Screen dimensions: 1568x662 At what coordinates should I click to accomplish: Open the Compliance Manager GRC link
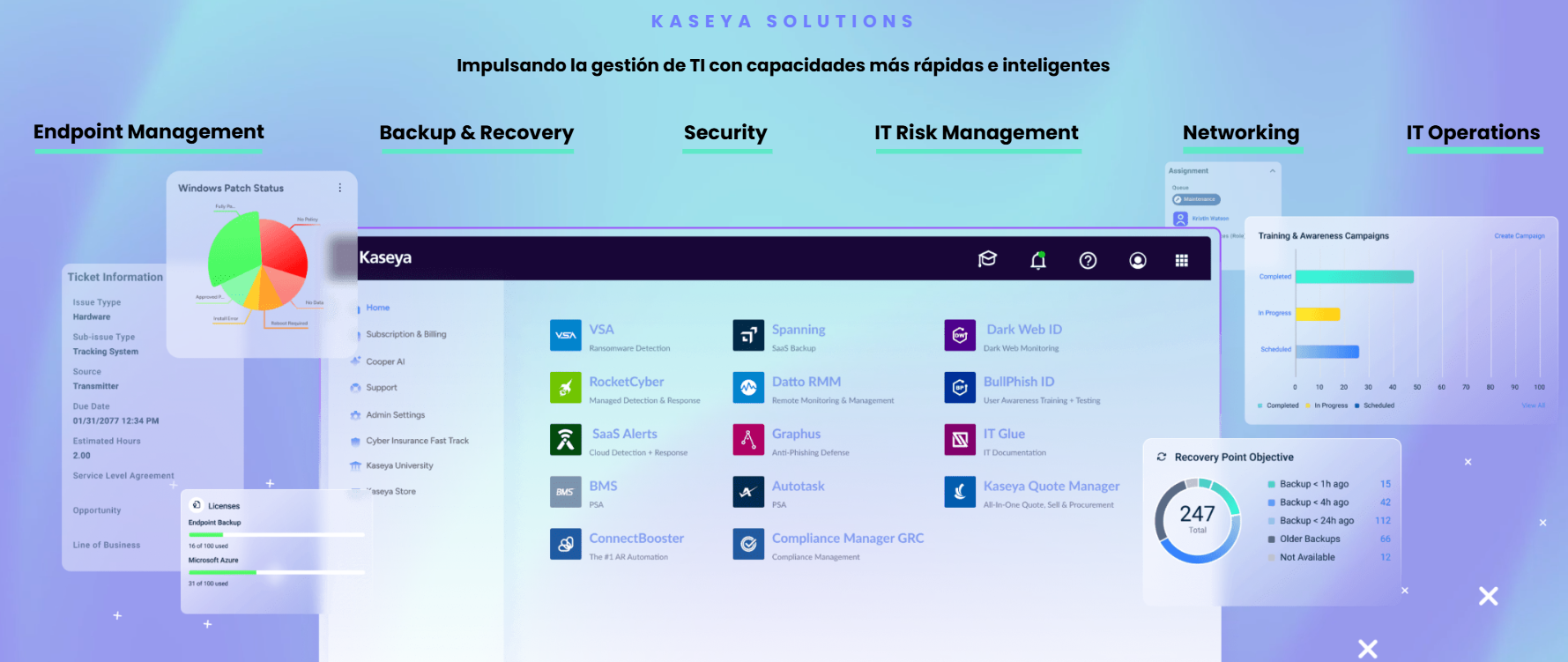click(847, 538)
